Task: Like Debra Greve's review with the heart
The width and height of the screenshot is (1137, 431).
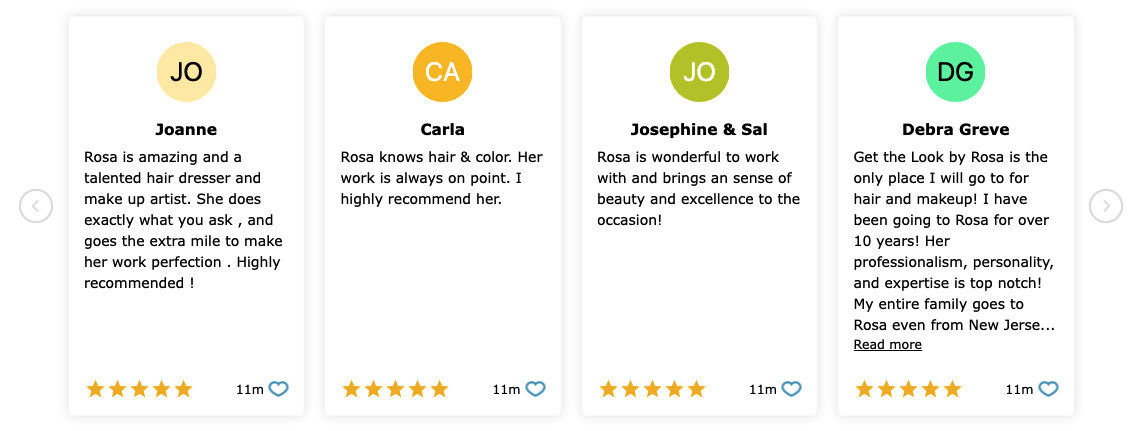Action: 1049,390
